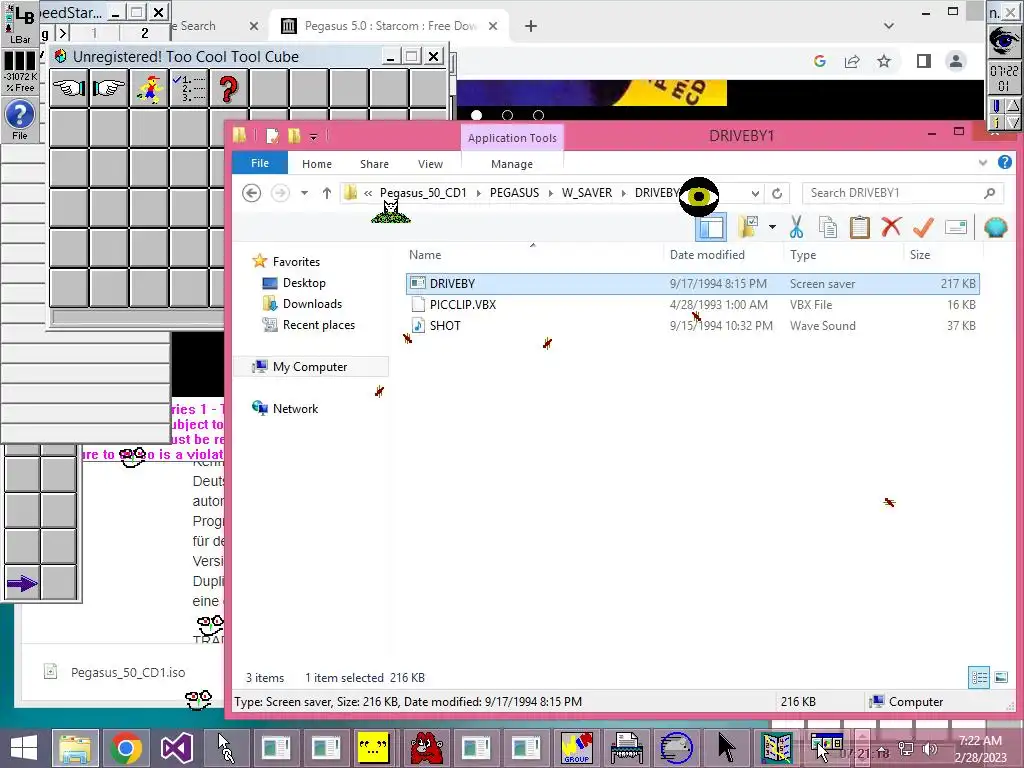Click the red question mark in Tool Cube
This screenshot has width=1024, height=768.
click(x=229, y=88)
